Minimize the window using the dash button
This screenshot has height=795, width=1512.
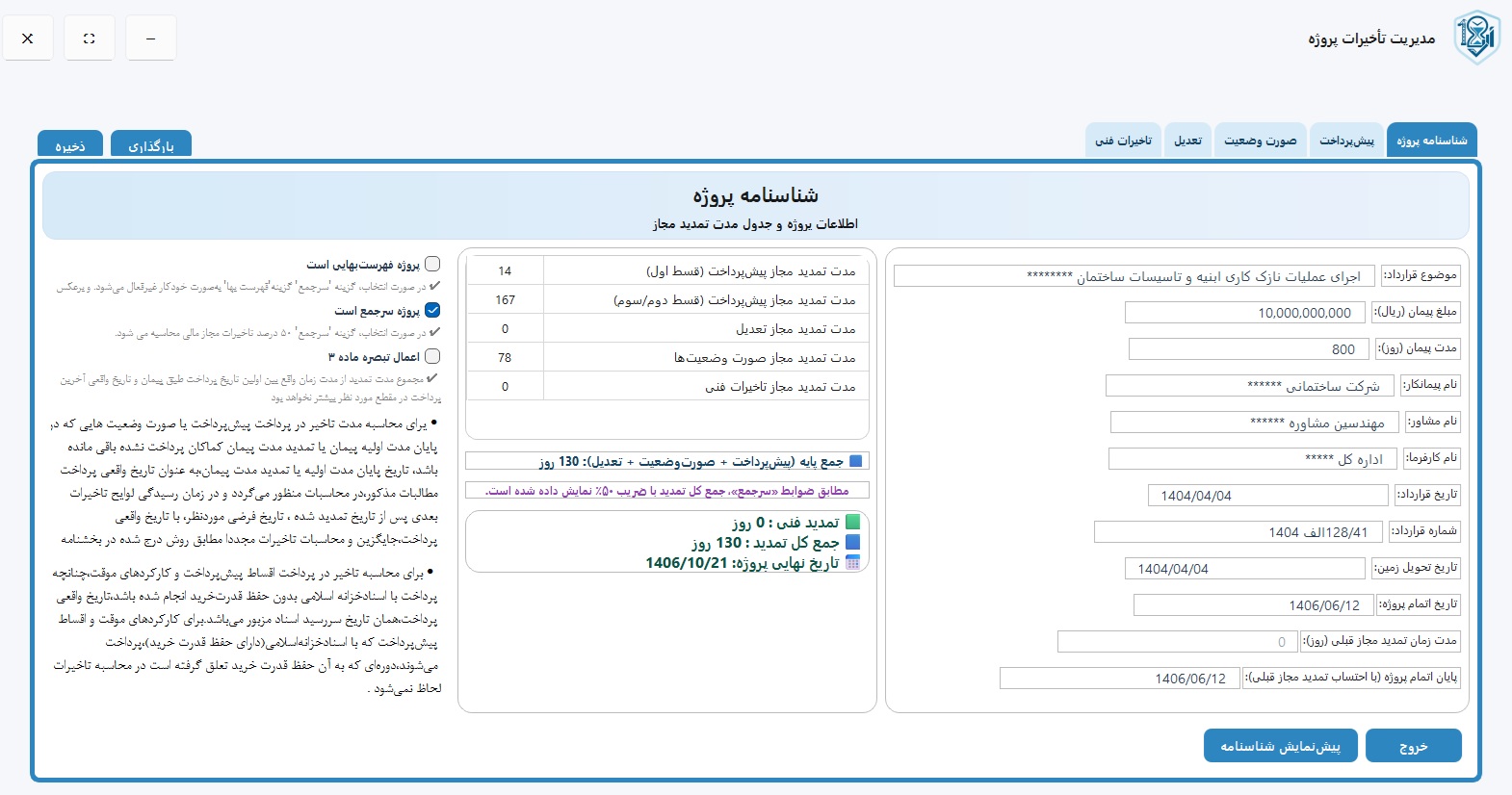150,38
